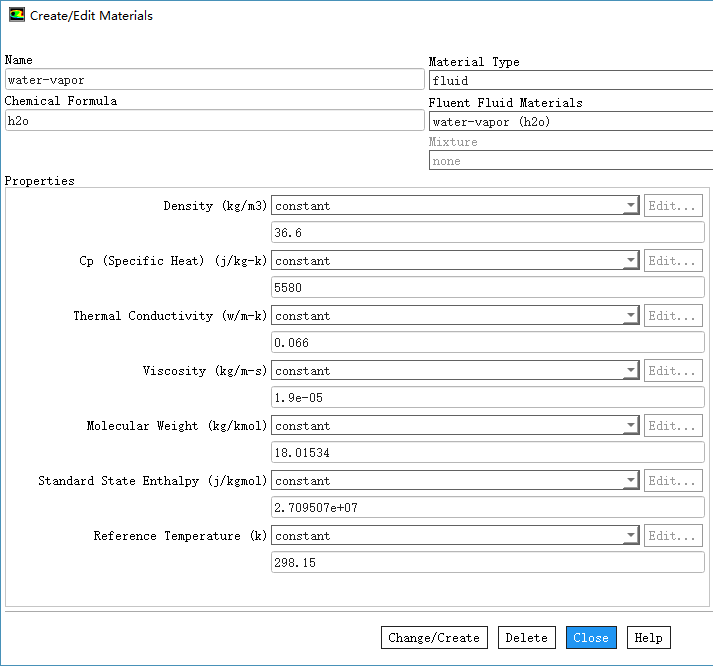This screenshot has height=666, width=713.
Task: Open Help for the materials dialog
Action: tap(648, 638)
